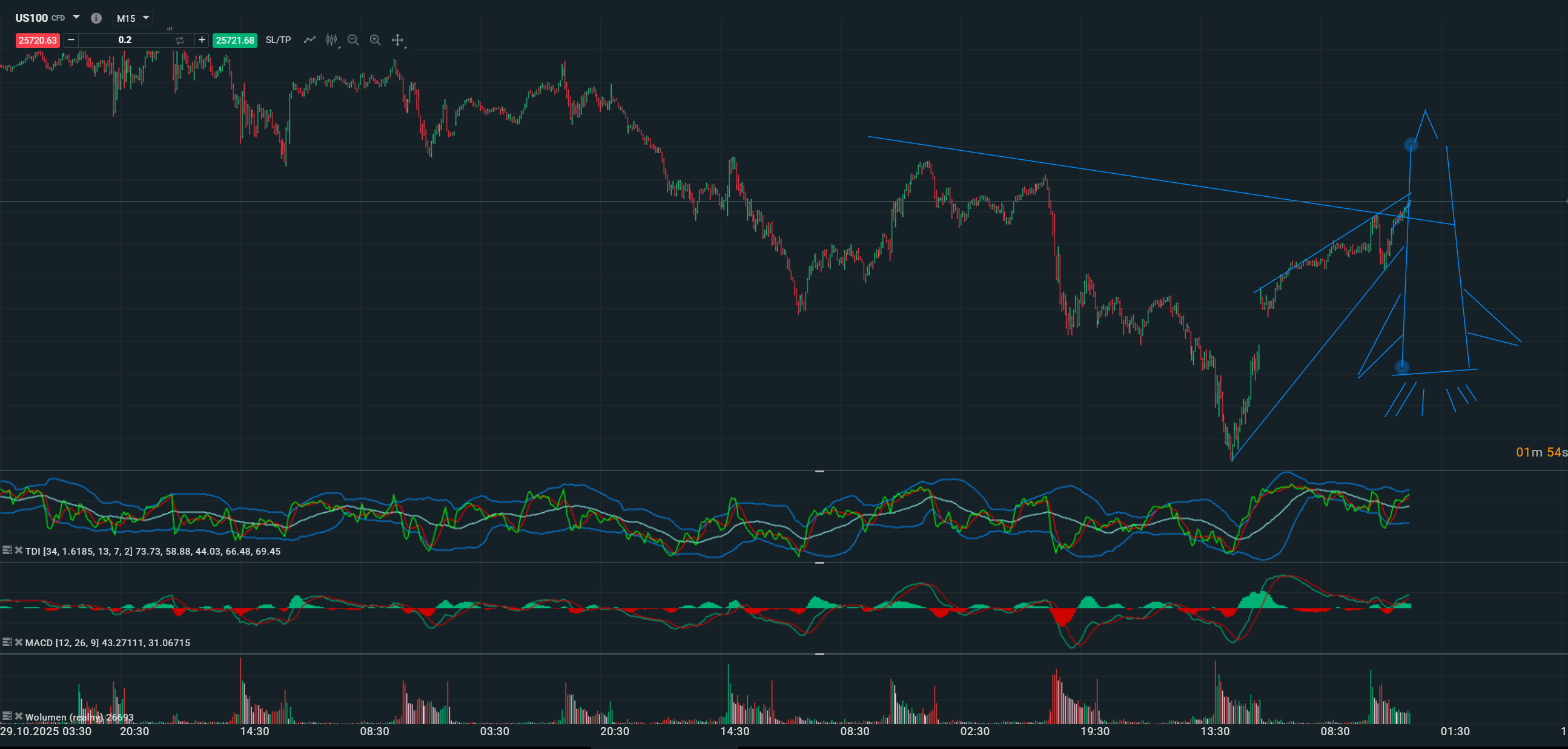Click the red sell price 25720.63

(38, 41)
